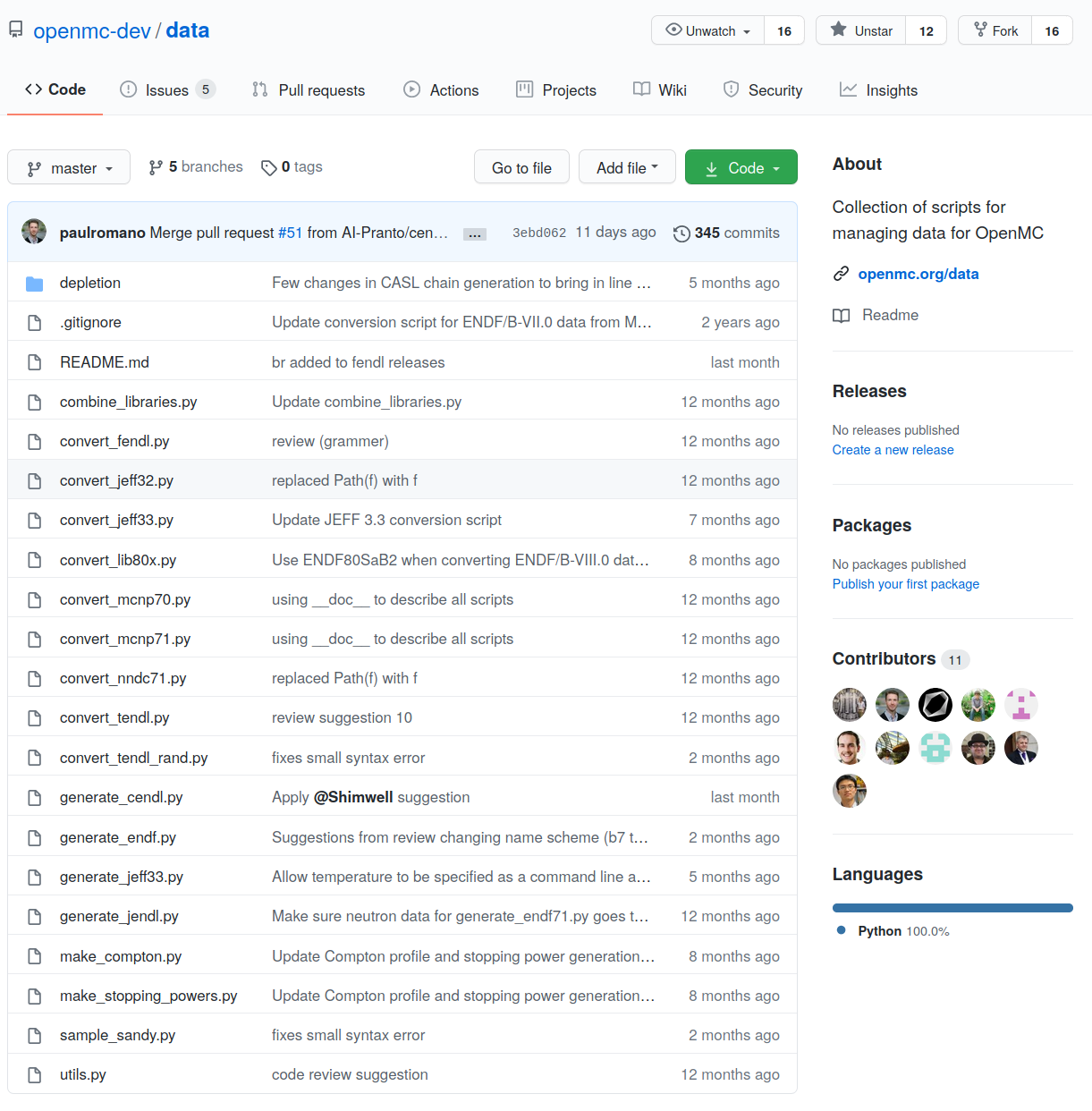Open the last contributor avatar in the bottom row
Viewport: 1092px width, 1111px height.
pyautogui.click(x=850, y=791)
